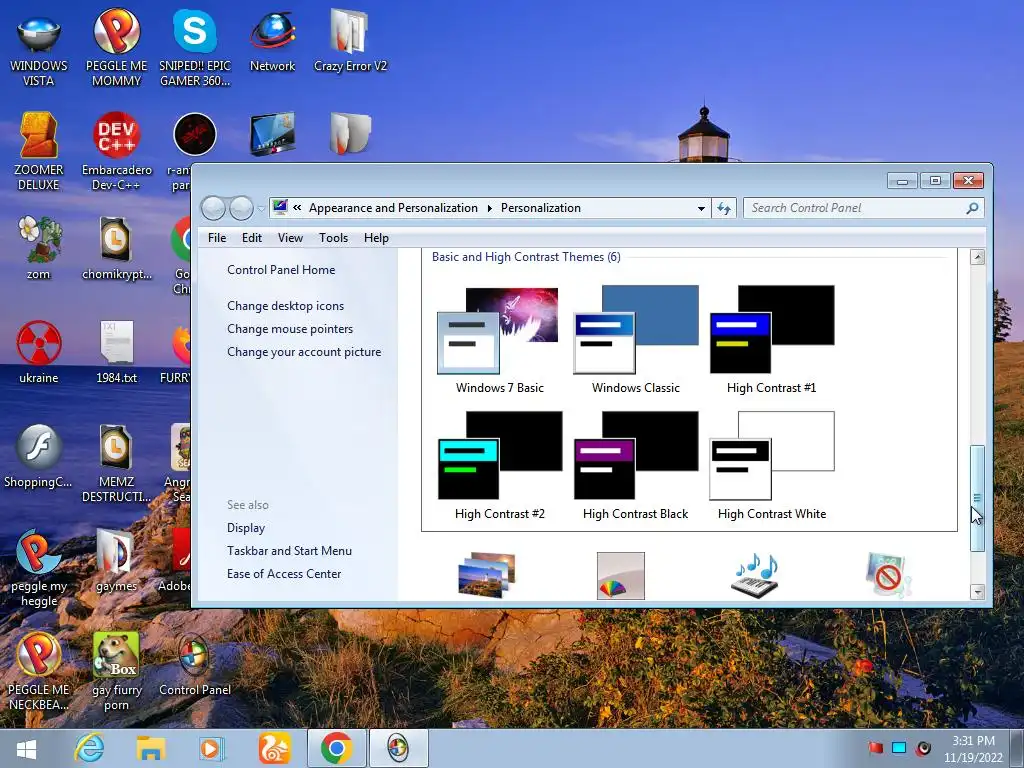Image resolution: width=1024 pixels, height=768 pixels.
Task: Open the Network desktop icon
Action: coord(272,42)
